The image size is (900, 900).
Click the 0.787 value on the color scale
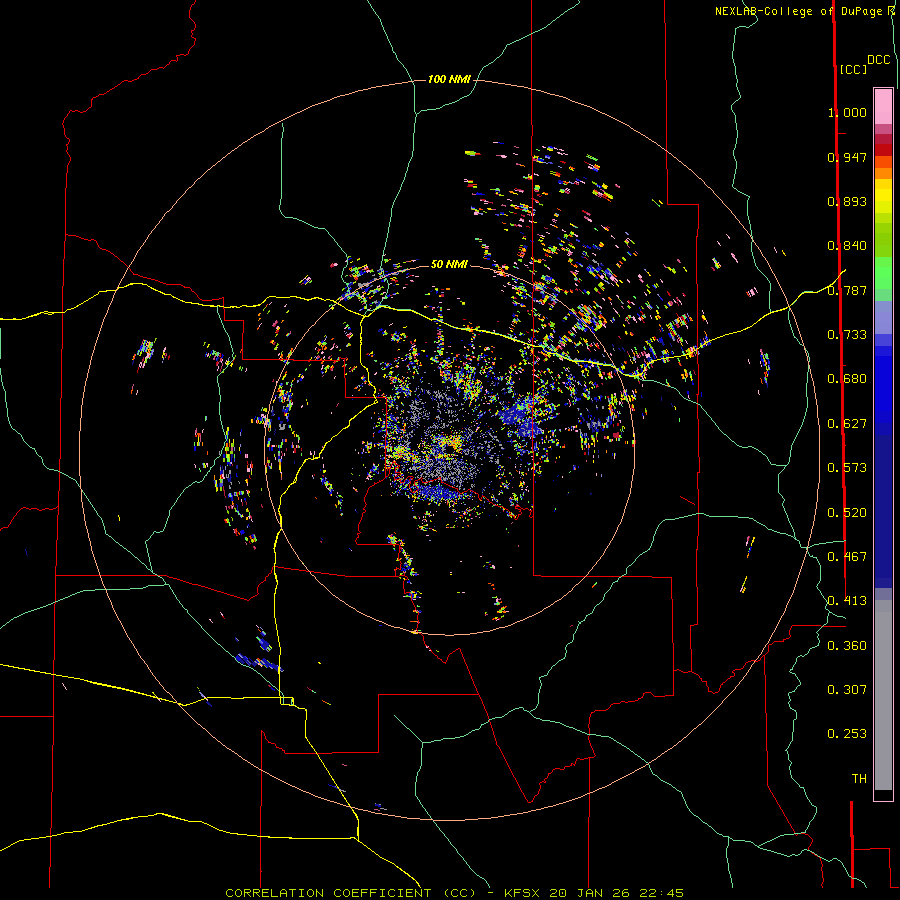pyautogui.click(x=847, y=290)
